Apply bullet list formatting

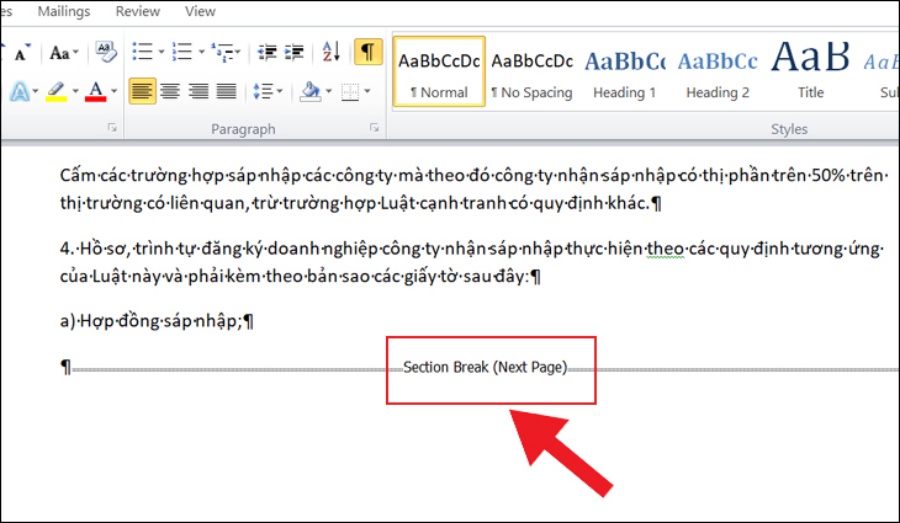click(x=143, y=52)
